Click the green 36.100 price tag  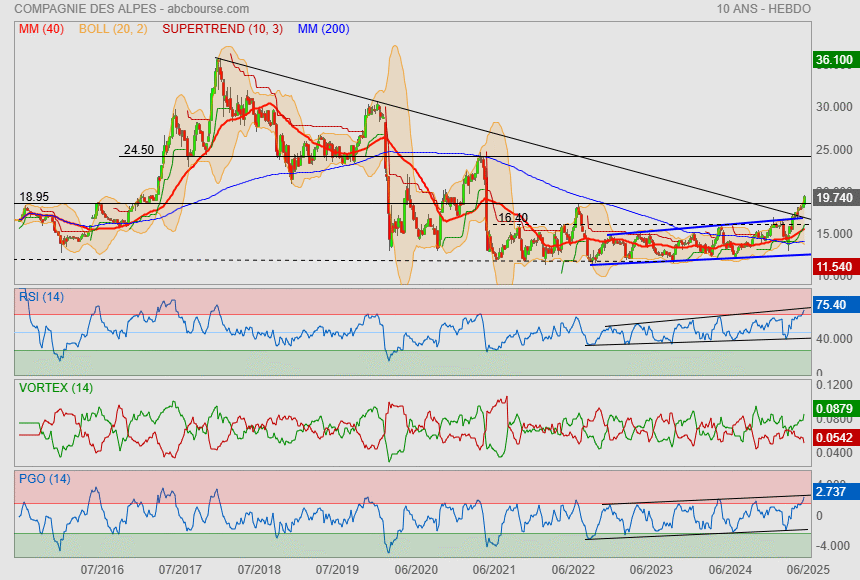tap(834, 59)
